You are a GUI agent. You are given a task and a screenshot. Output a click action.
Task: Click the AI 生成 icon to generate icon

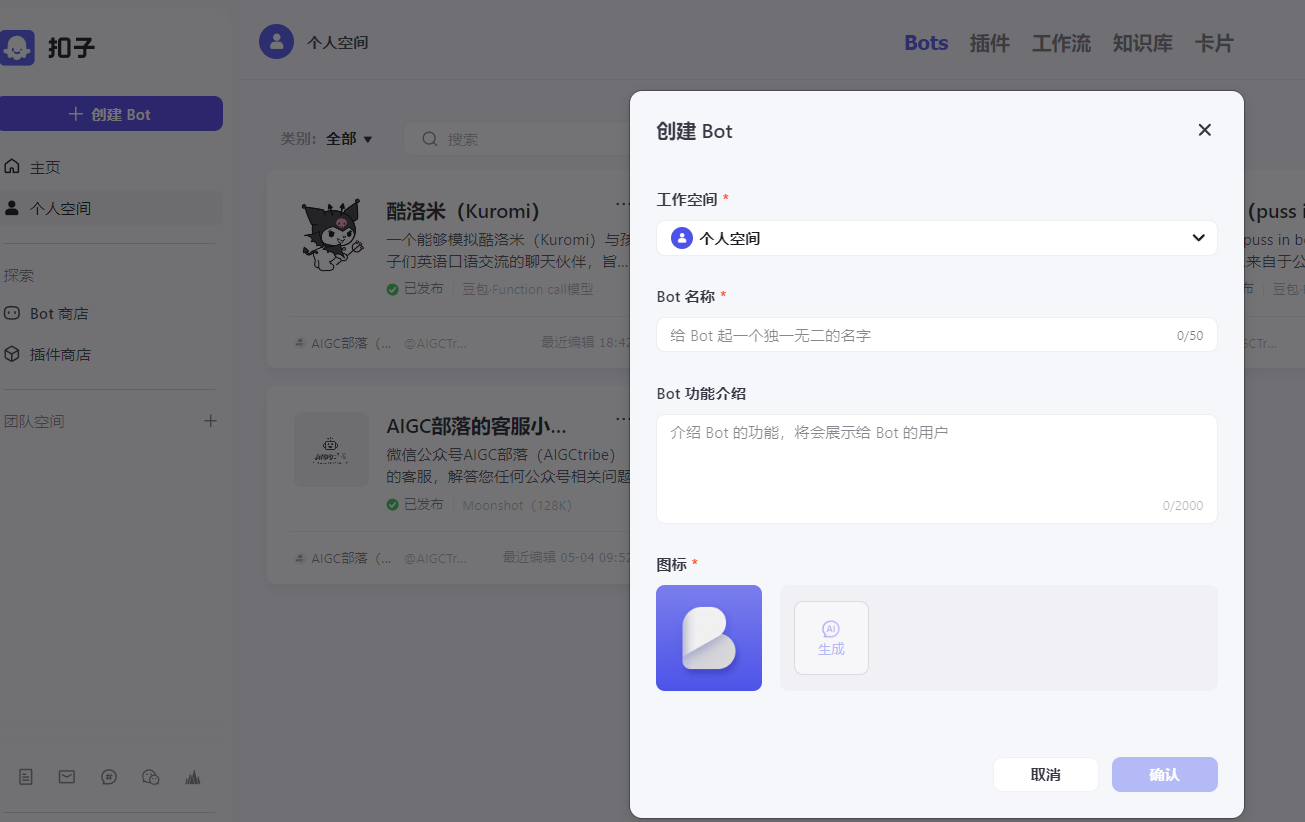831,637
